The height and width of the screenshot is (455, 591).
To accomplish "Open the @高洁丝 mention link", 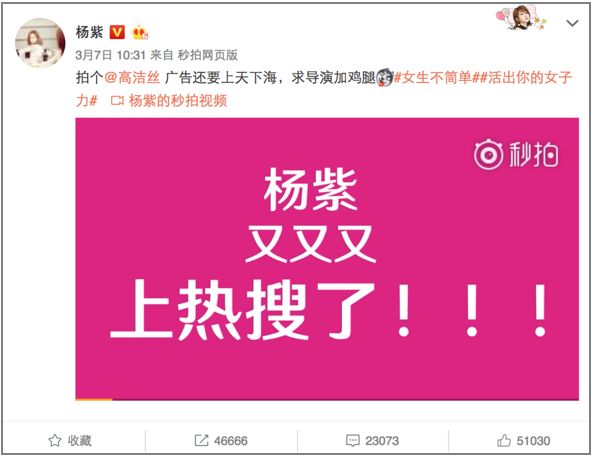I will pyautogui.click(x=132, y=78).
